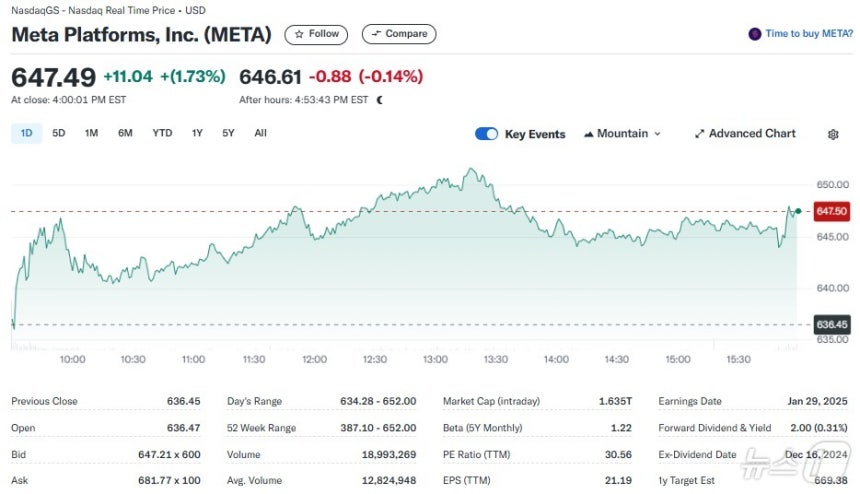This screenshot has height=494, width=860.
Task: Click the 647.50 price marker on chart
Action: click(832, 211)
